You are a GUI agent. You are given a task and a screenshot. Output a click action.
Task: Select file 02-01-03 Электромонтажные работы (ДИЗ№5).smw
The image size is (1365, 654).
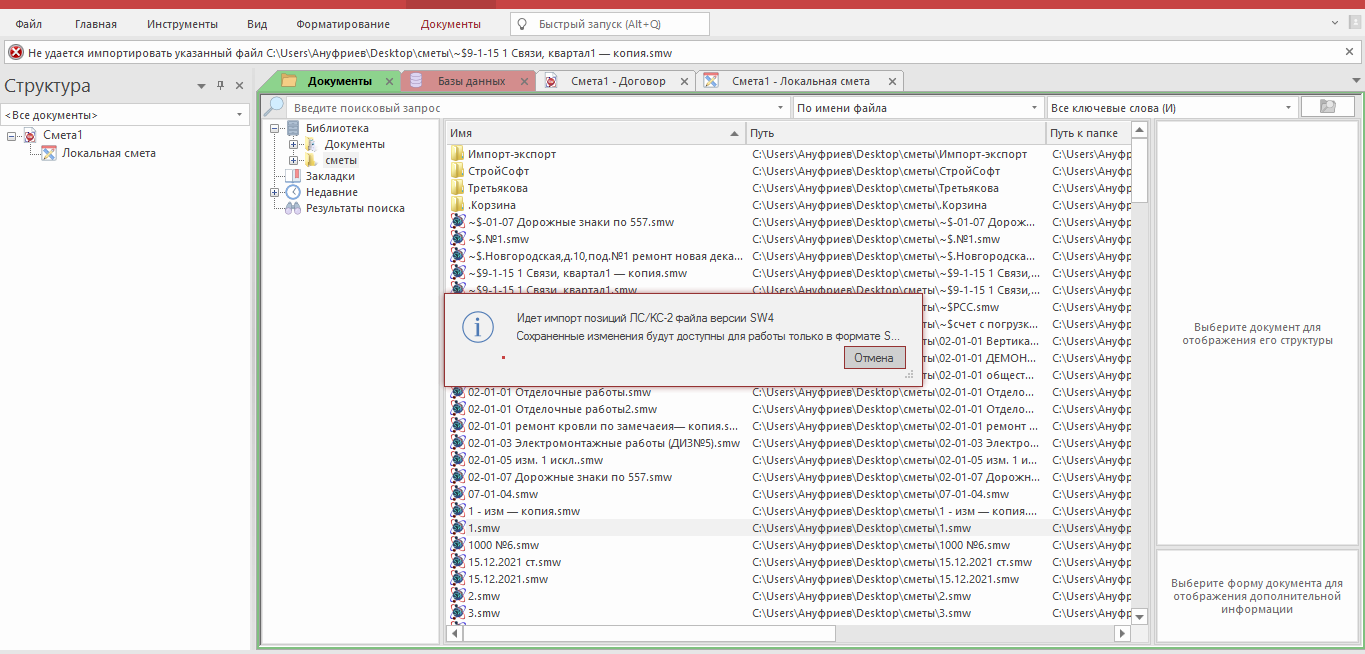click(x=603, y=443)
